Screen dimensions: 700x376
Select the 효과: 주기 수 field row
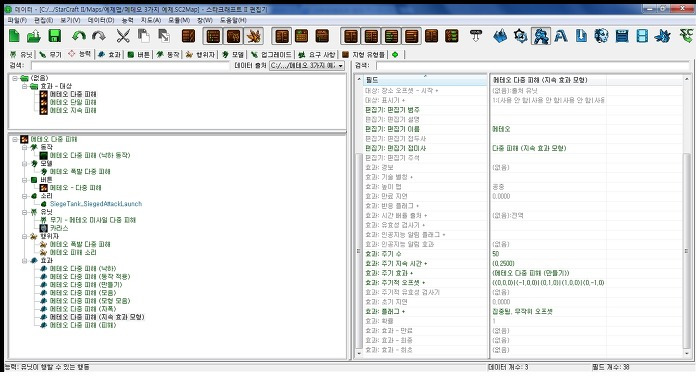click(426, 254)
